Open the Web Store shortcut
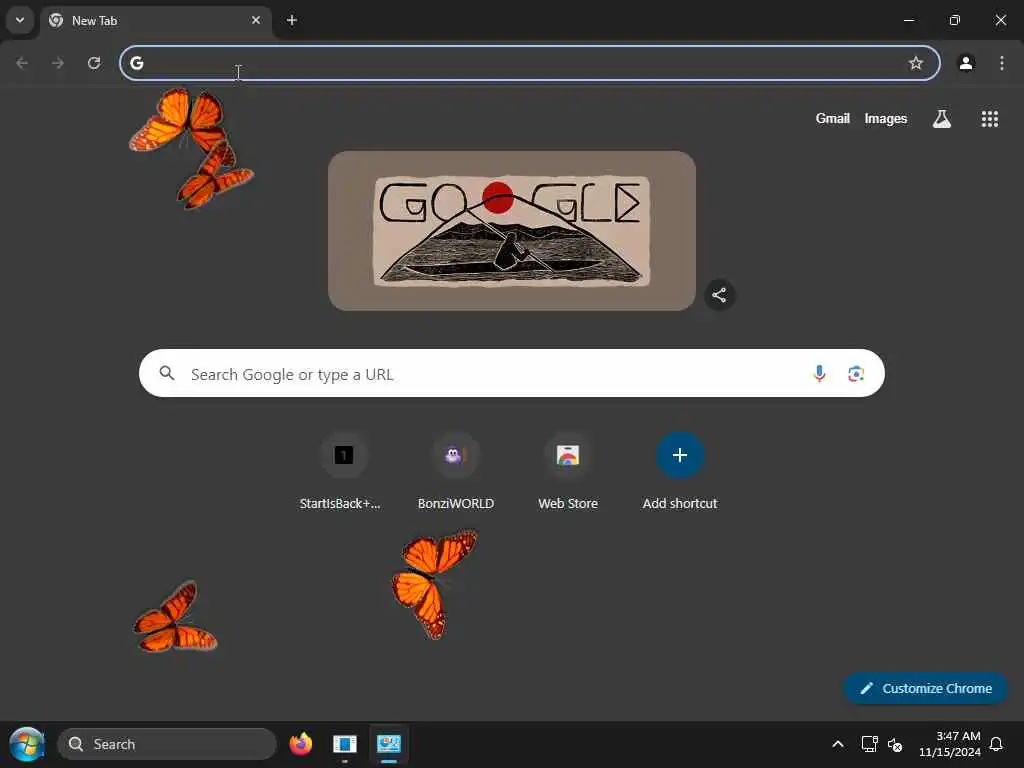This screenshot has width=1024, height=768. coord(568,472)
